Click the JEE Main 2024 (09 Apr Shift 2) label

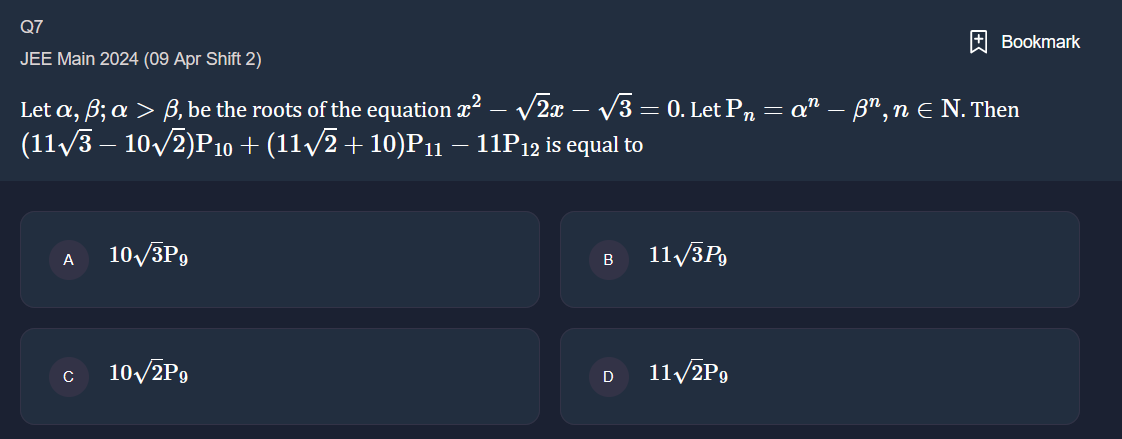point(141,59)
